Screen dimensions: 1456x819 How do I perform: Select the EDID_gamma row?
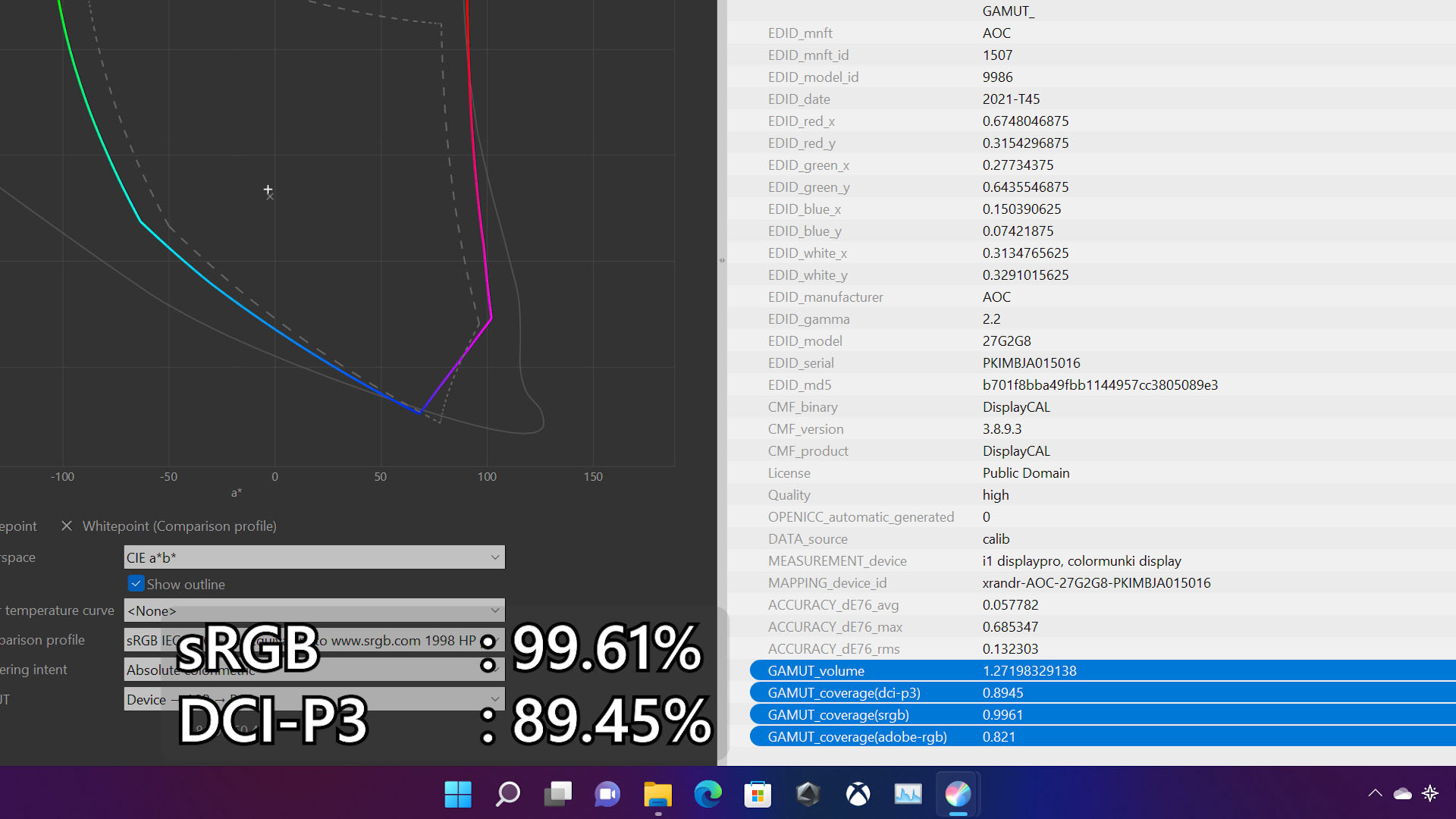tap(1092, 318)
